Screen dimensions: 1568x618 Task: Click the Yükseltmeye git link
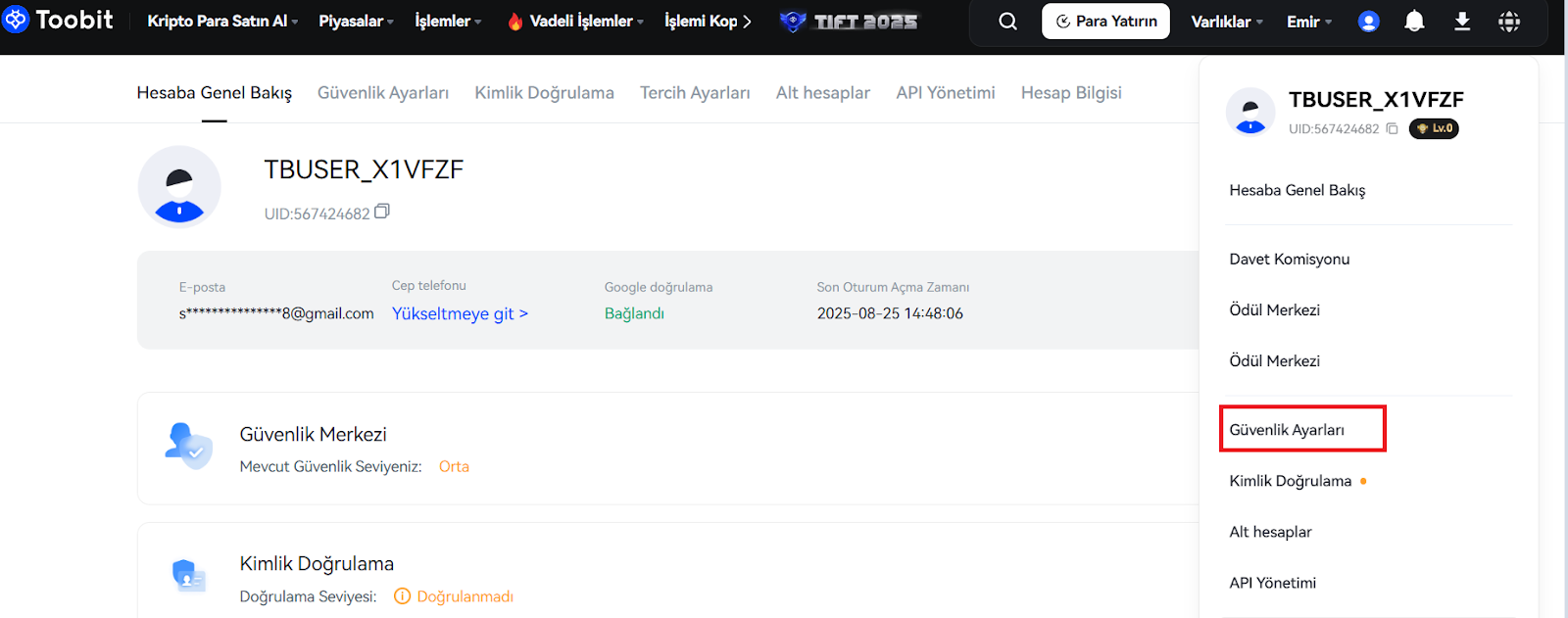pos(460,313)
